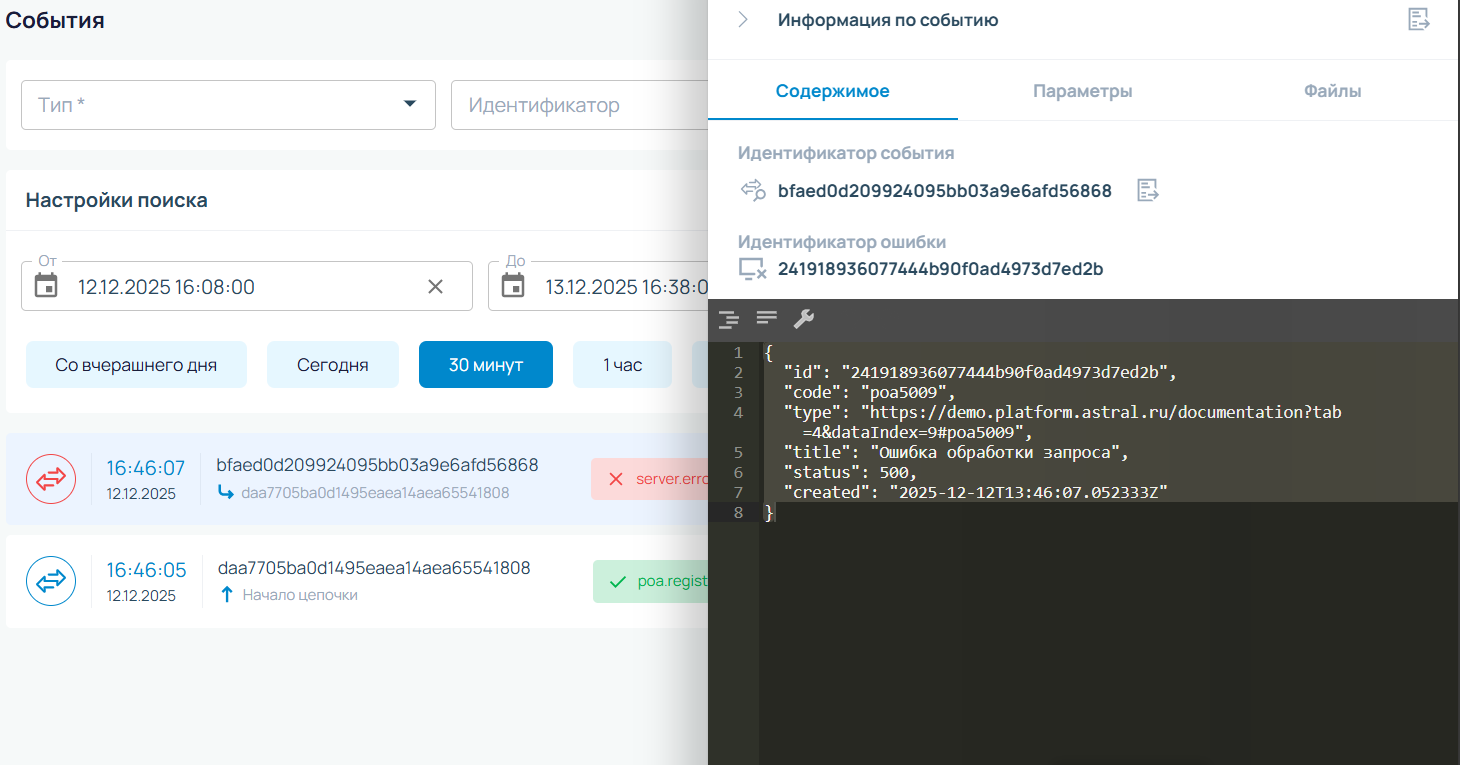Select the 1 час period button
Screen dimensions: 1460x765
(x=622, y=365)
